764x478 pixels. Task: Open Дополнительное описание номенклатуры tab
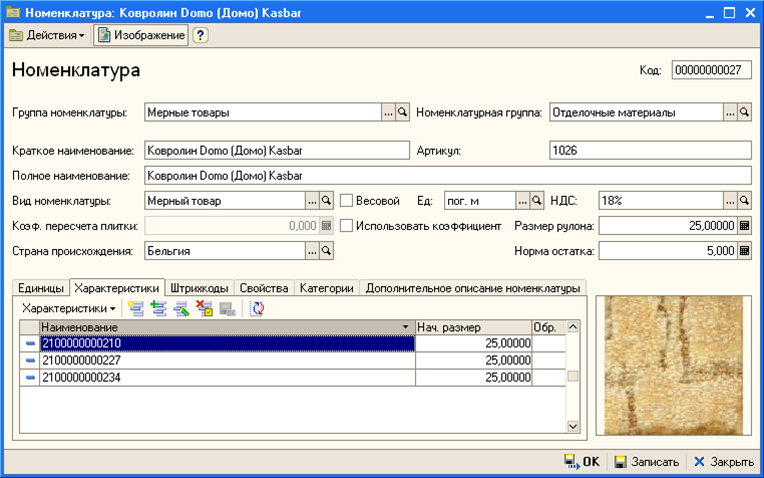[x=473, y=288]
